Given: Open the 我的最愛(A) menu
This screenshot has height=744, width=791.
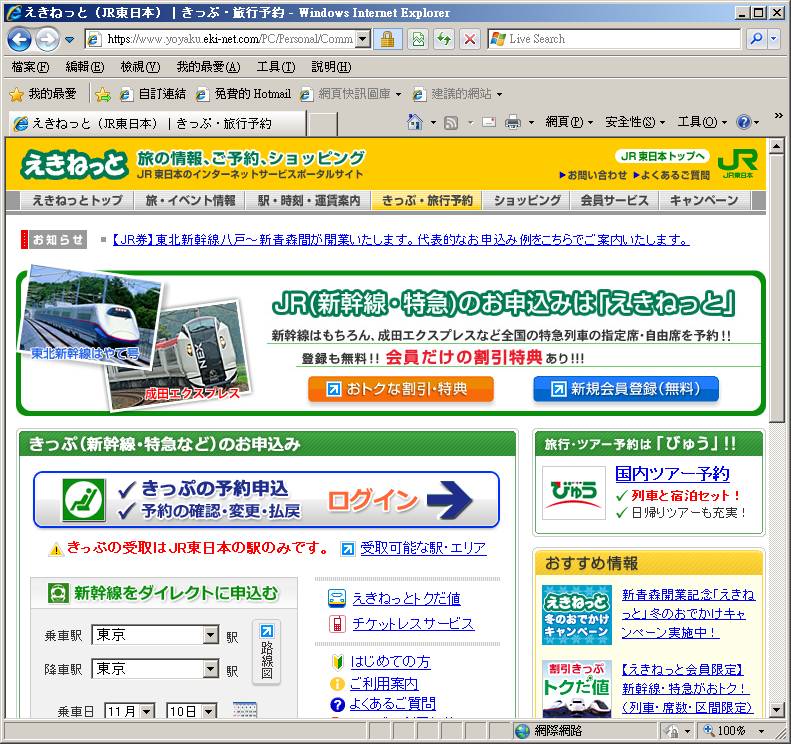Looking at the screenshot, I should tap(208, 67).
